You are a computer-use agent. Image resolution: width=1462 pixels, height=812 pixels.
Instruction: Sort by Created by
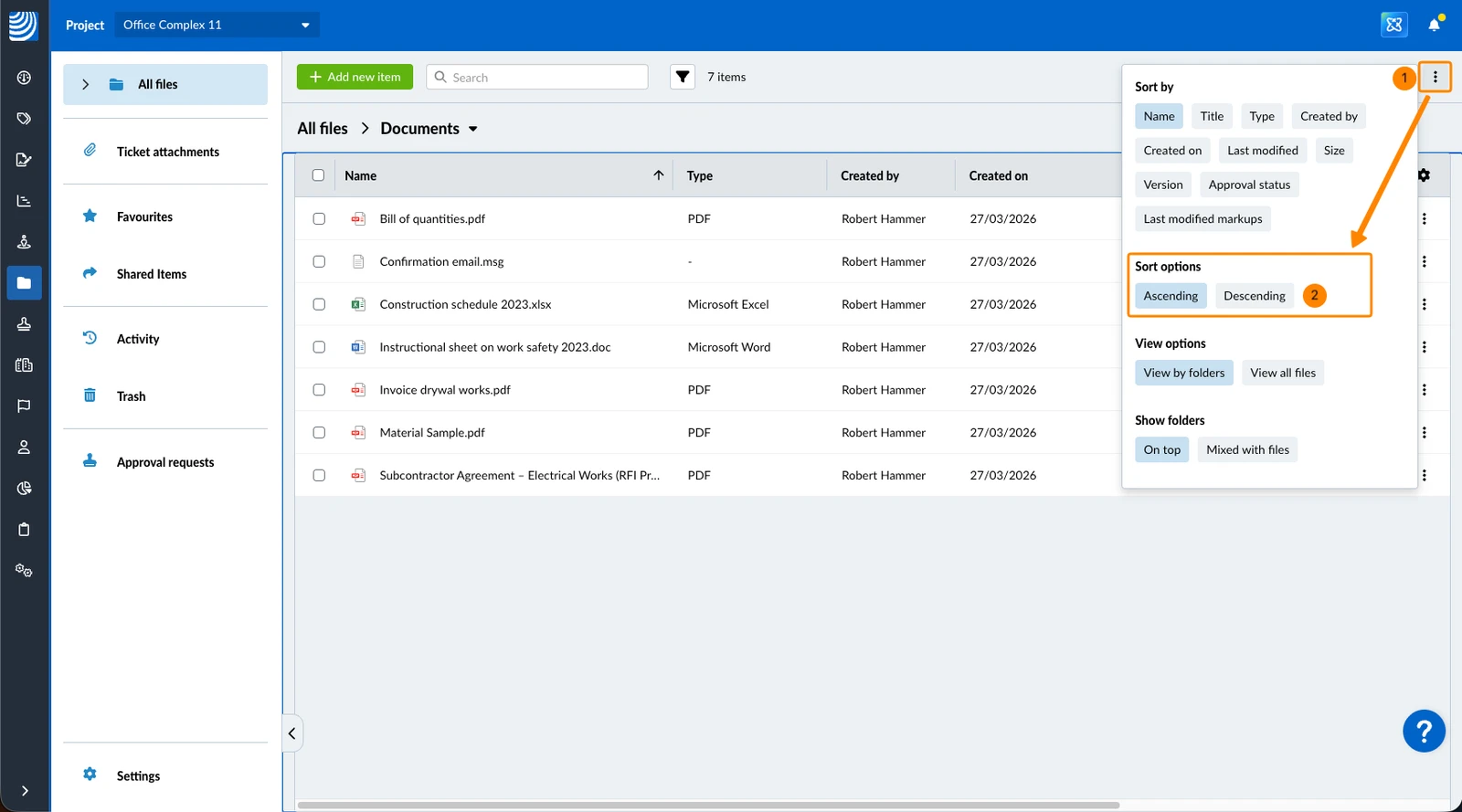1329,116
